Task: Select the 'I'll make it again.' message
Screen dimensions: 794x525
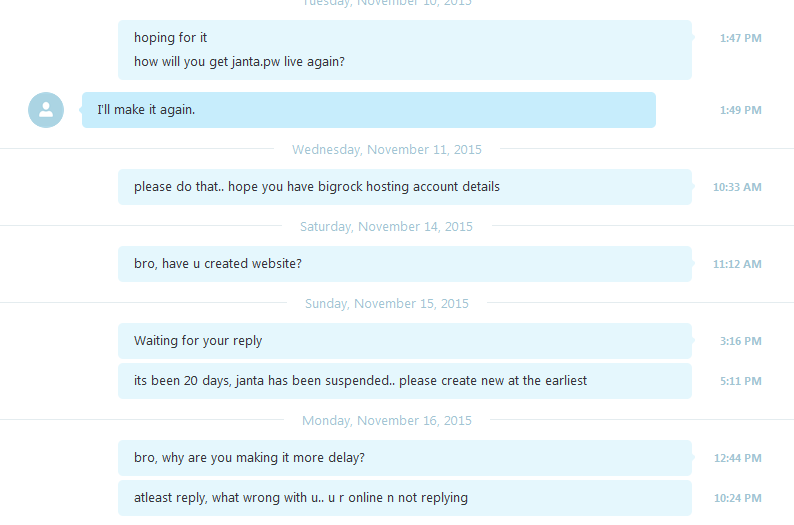Action: (369, 110)
